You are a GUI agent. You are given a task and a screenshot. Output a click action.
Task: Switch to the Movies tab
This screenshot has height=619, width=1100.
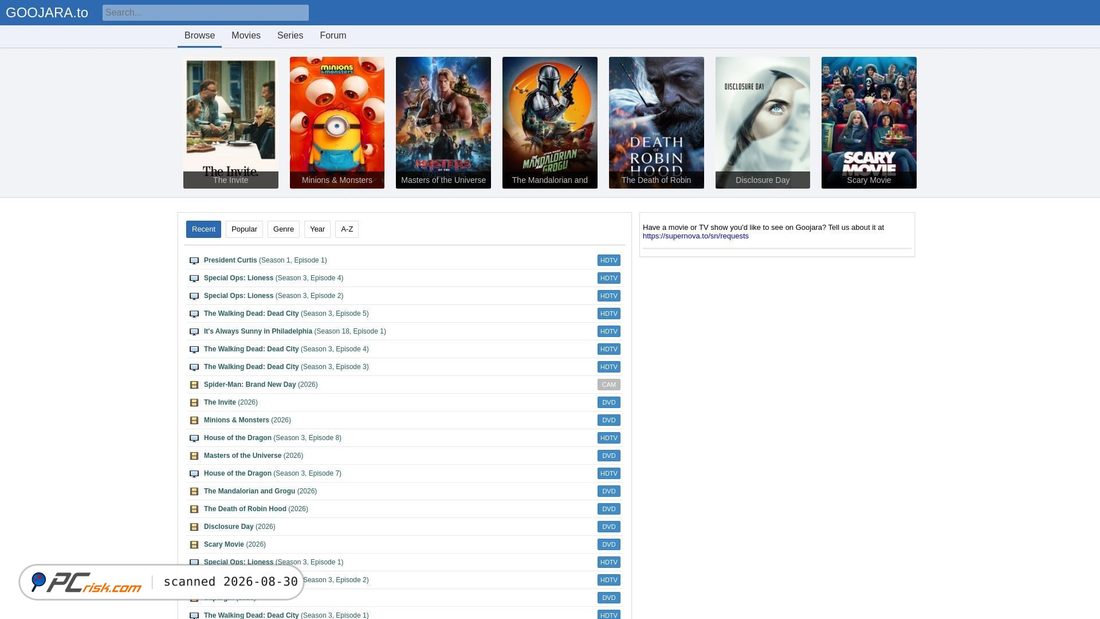(246, 36)
